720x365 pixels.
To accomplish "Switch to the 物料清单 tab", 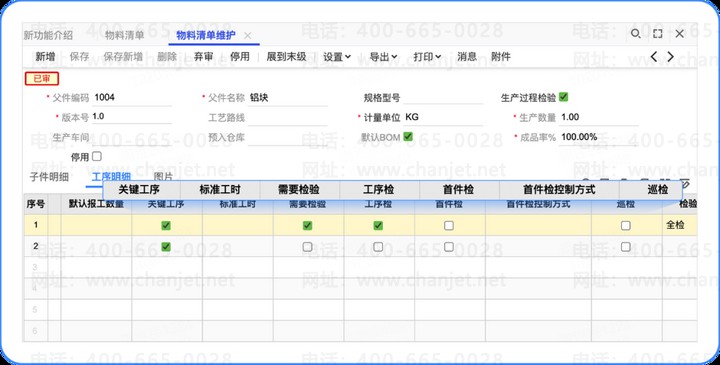I will 124,35.
